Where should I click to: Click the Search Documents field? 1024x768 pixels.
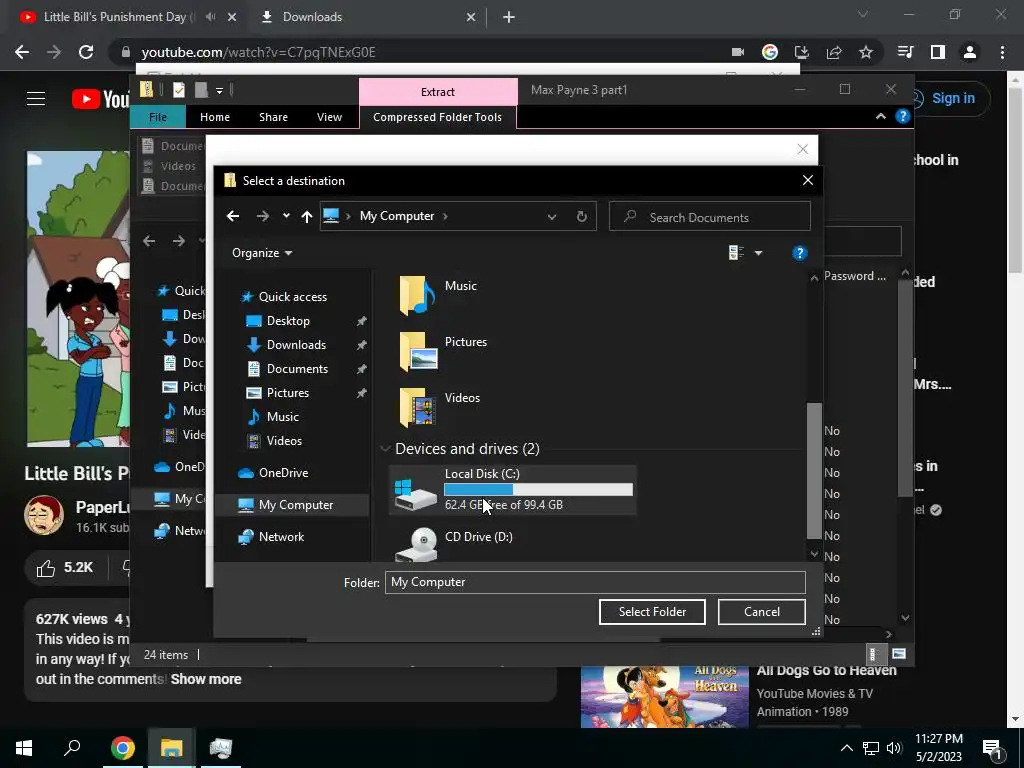tap(710, 217)
